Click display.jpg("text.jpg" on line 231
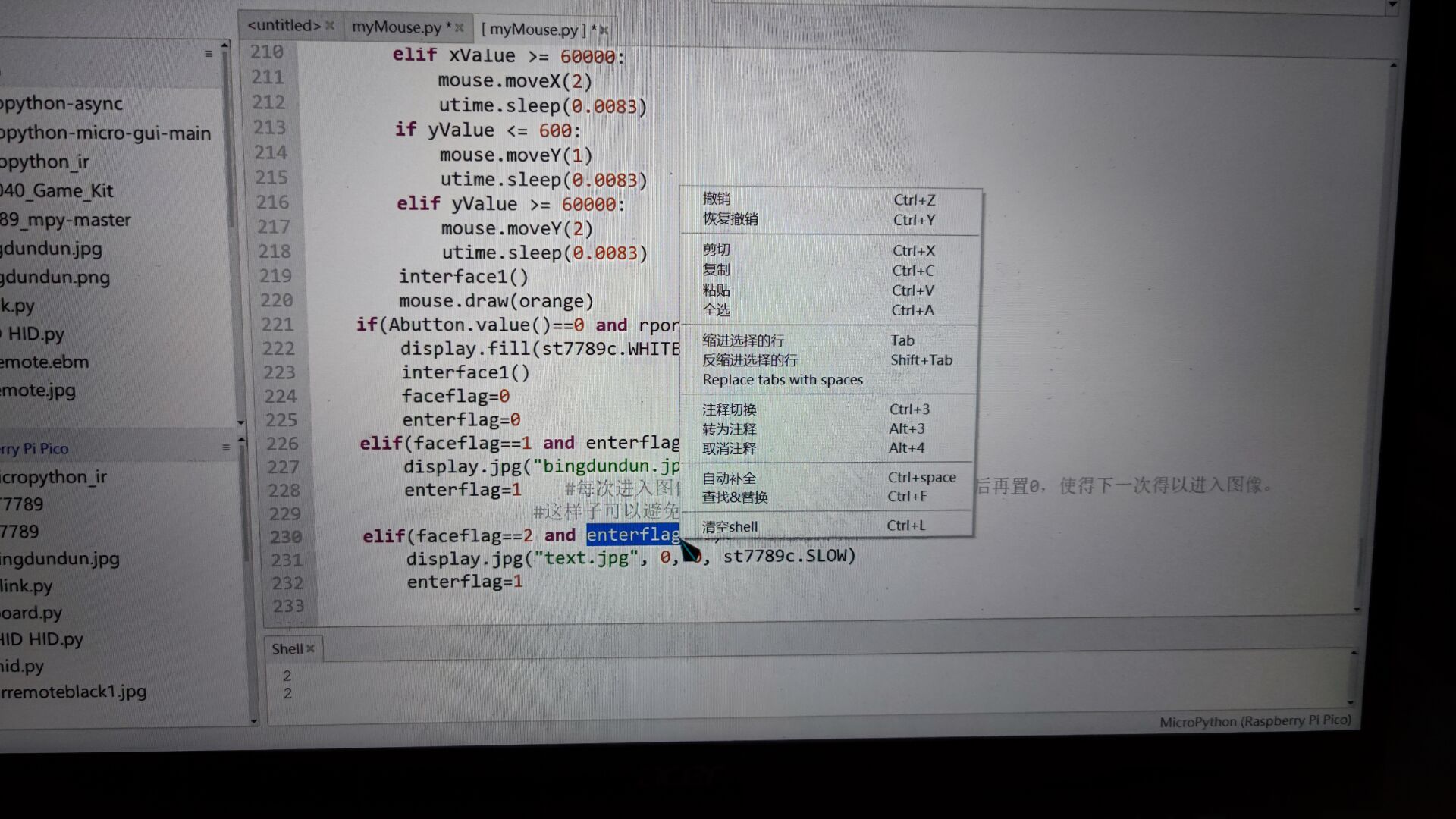 pos(525,558)
